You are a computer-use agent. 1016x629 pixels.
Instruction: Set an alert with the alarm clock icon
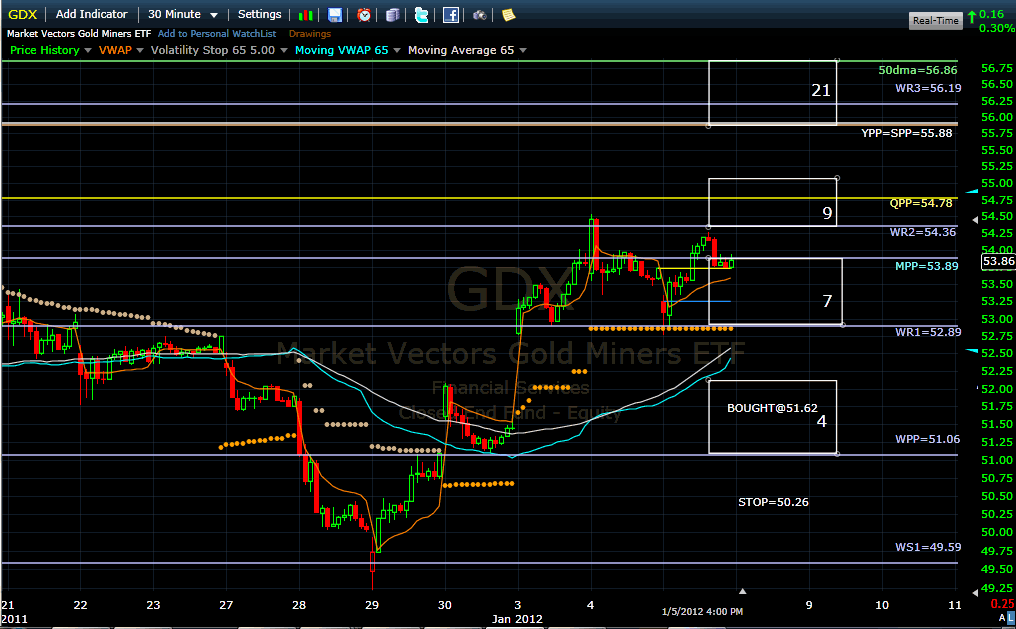(x=364, y=15)
